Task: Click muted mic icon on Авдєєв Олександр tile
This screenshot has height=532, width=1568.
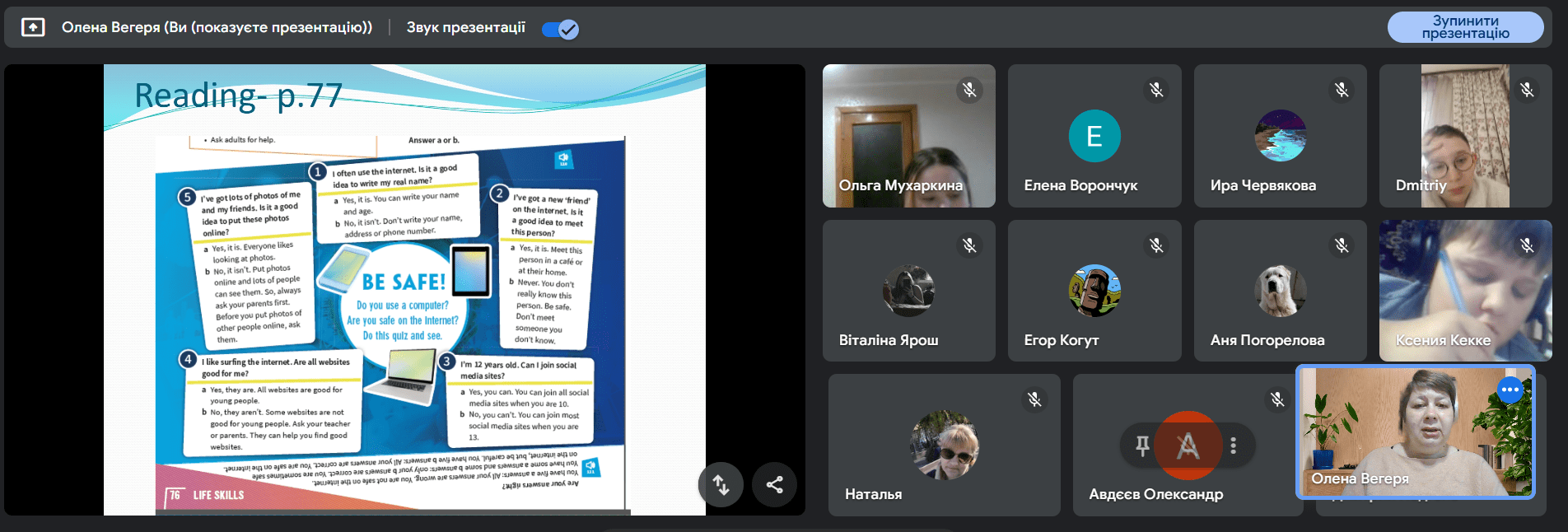Action: [x=1277, y=399]
